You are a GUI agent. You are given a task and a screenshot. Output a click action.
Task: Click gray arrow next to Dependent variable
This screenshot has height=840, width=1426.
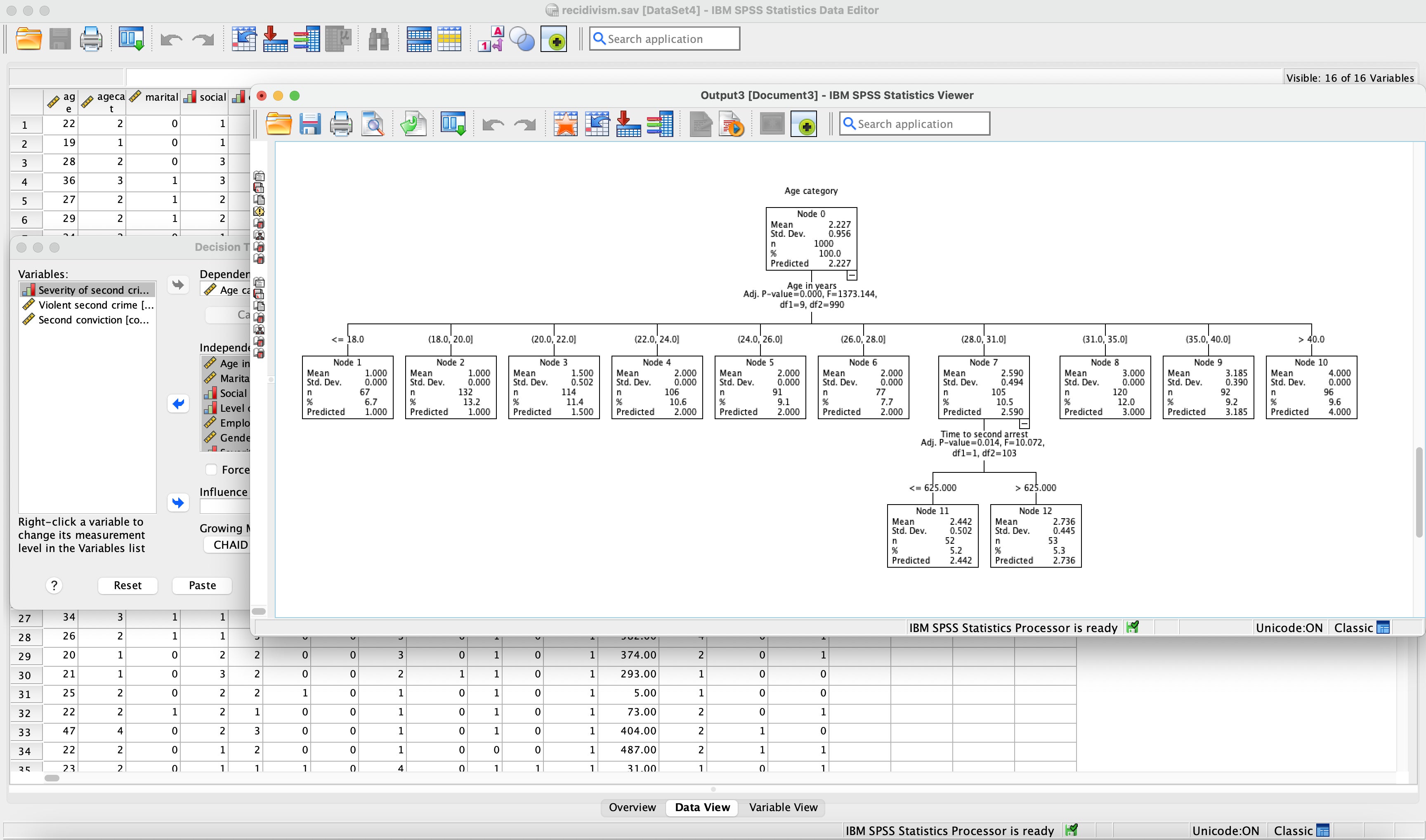coord(178,284)
